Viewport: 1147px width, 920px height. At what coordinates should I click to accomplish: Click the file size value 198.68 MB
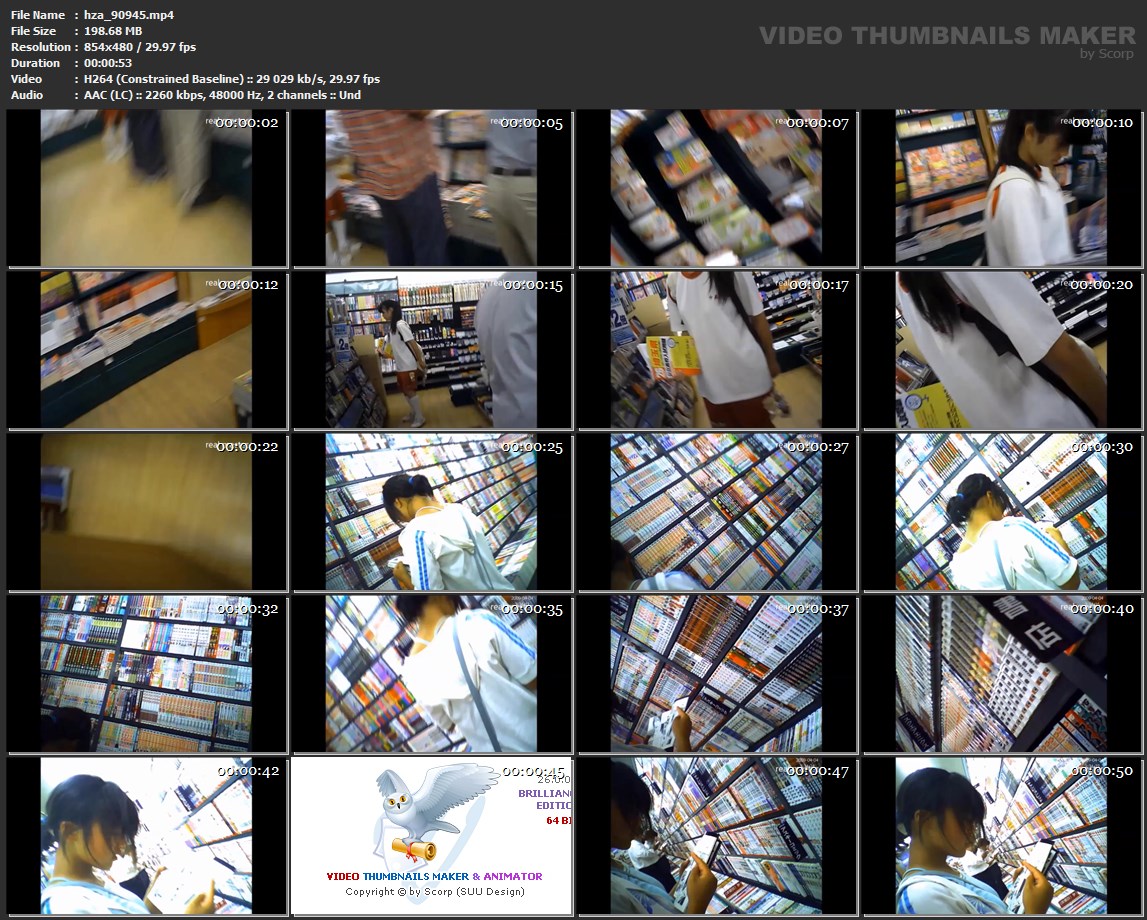pos(113,31)
